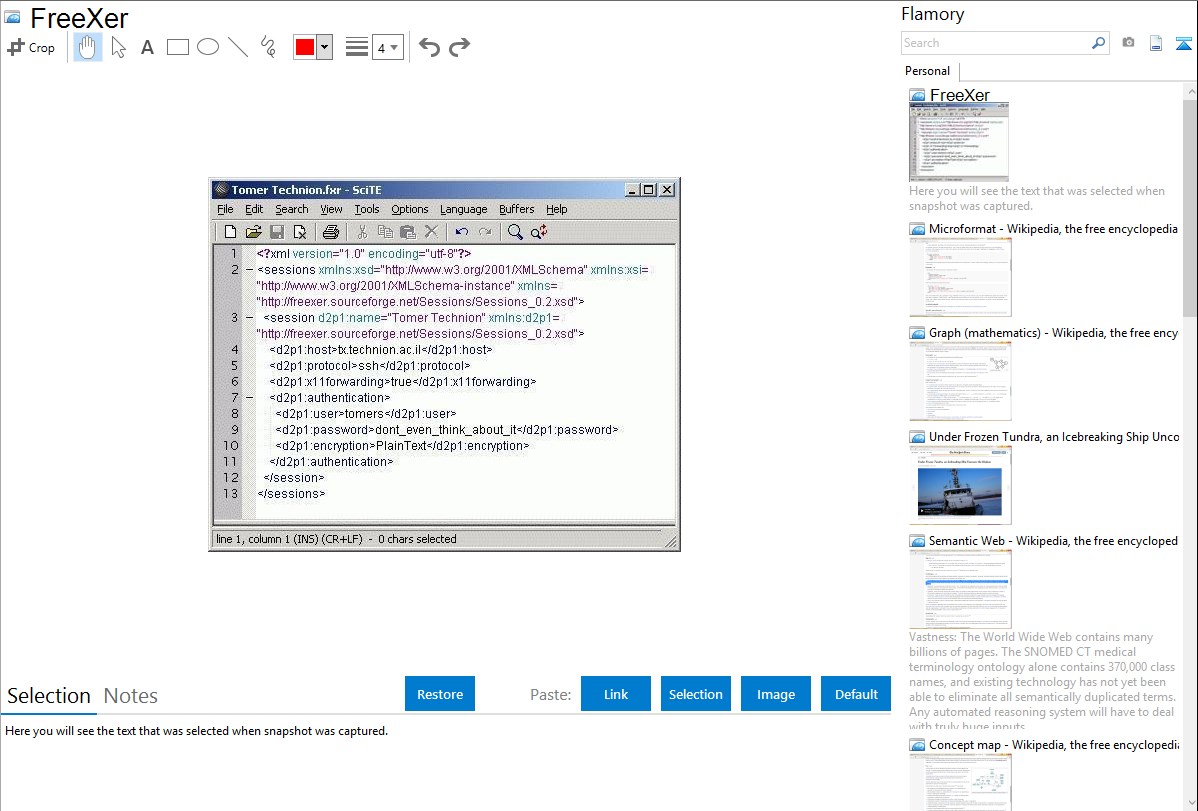Open the Search menu in SciTE

(x=292, y=209)
